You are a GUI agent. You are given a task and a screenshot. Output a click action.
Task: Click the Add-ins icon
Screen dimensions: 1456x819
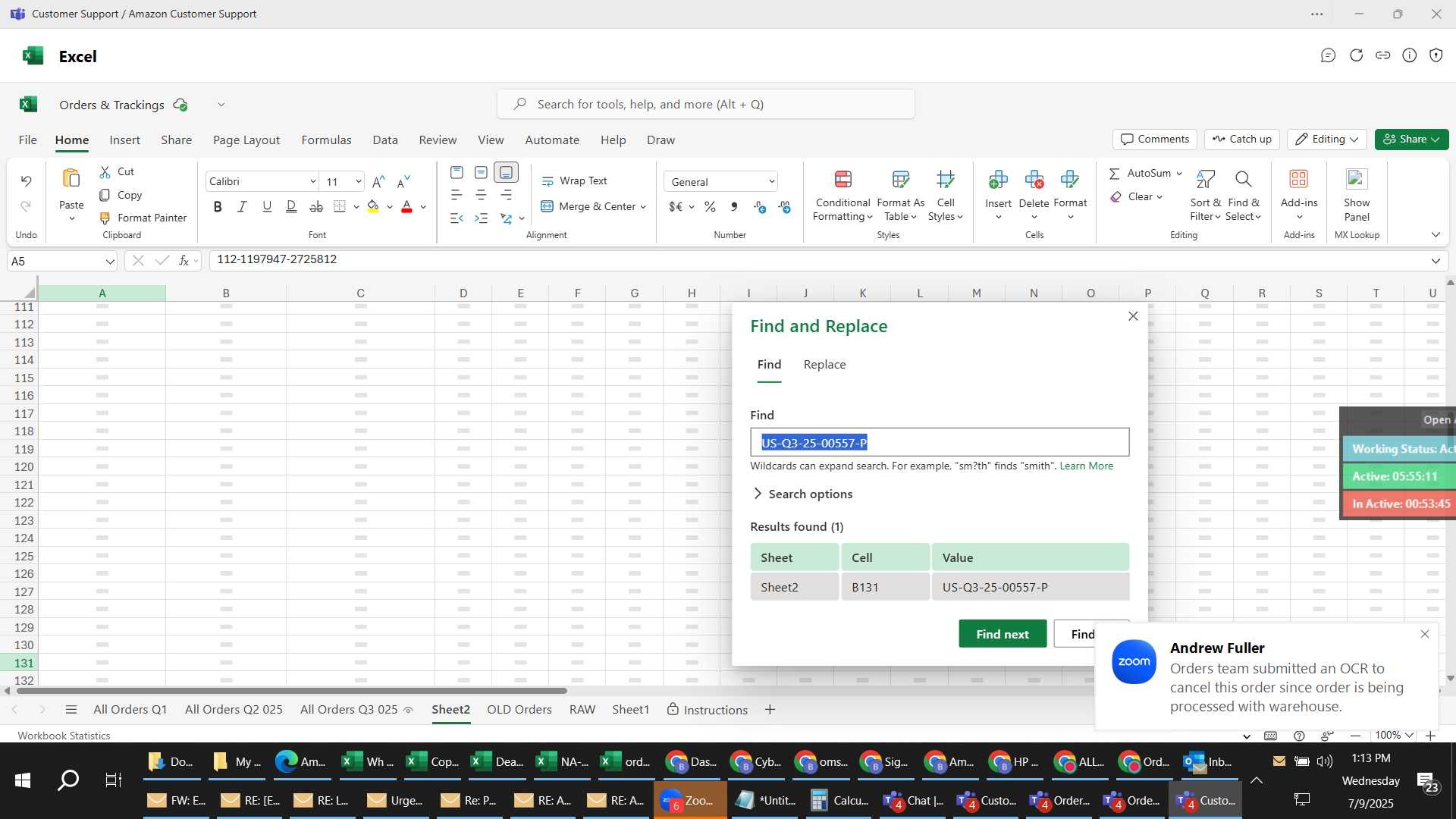click(1299, 180)
